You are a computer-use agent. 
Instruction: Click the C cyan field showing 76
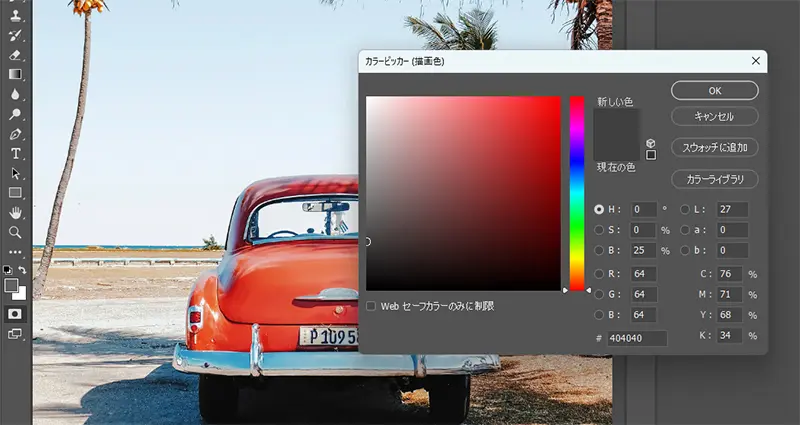[730, 274]
